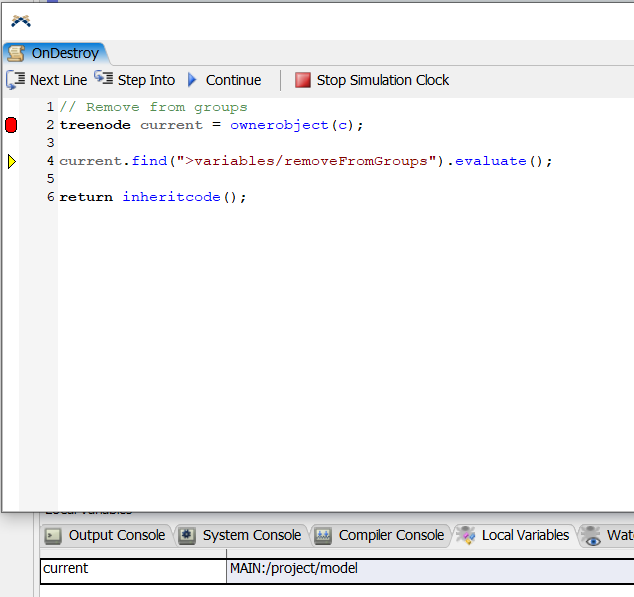Image resolution: width=634 pixels, height=597 pixels.
Task: Select the 'current' variable name cell
Action: coord(133,568)
